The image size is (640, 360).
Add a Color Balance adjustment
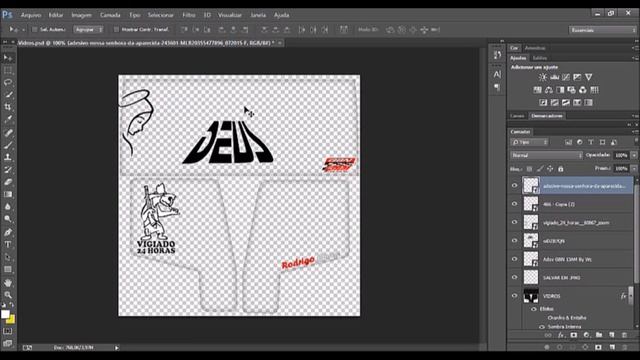coord(549,90)
